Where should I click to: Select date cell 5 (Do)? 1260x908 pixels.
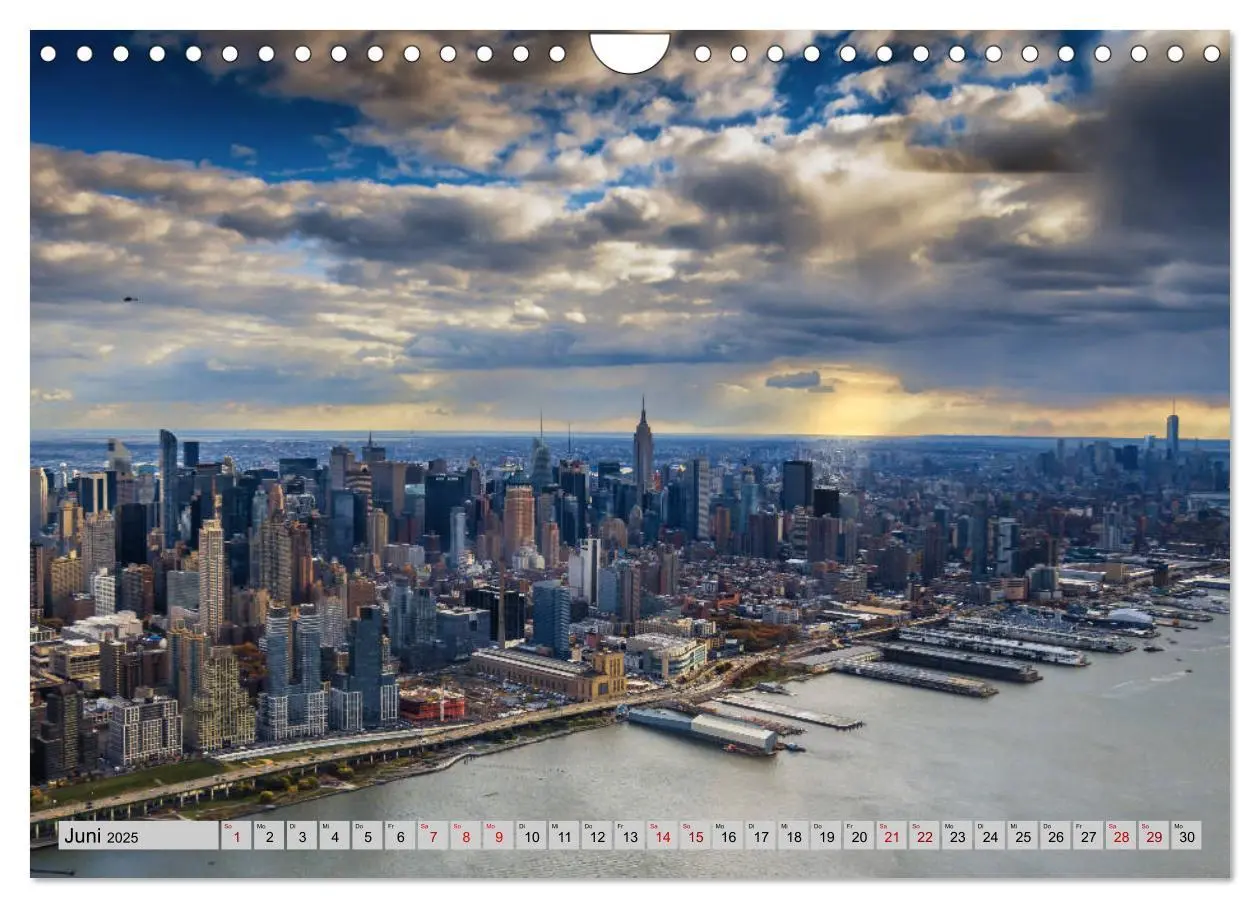[x=367, y=836]
